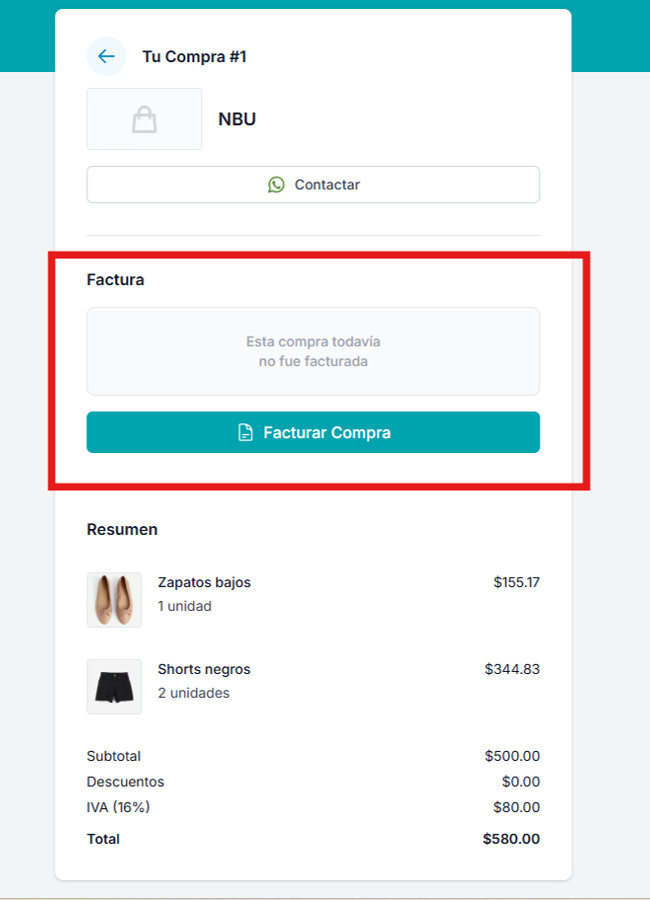Click the $580.00 total amount
Viewport: 650px width, 900px height.
click(x=511, y=839)
